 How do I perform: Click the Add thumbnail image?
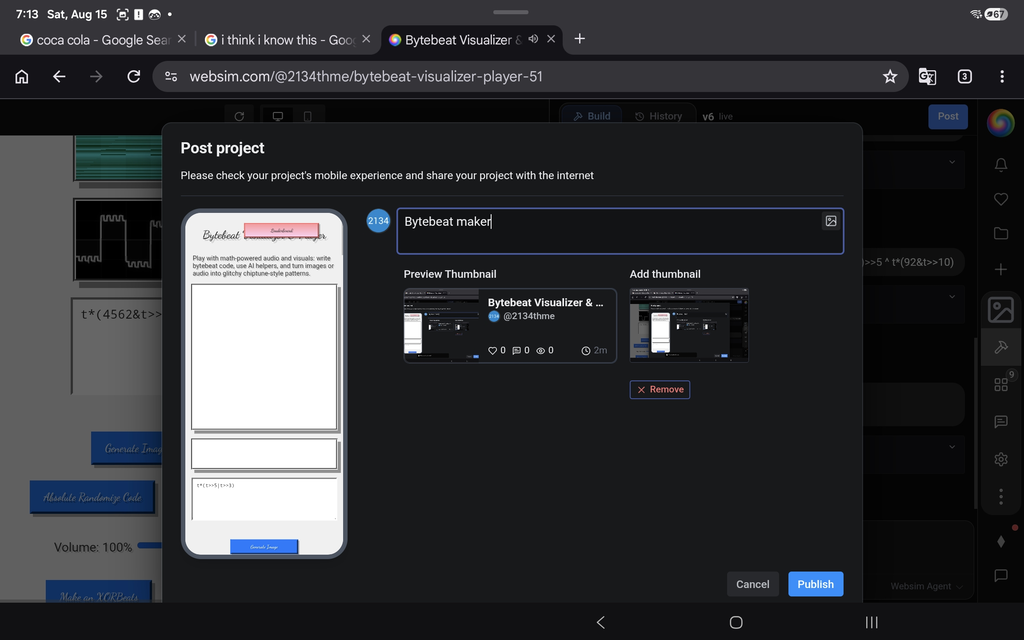point(689,325)
